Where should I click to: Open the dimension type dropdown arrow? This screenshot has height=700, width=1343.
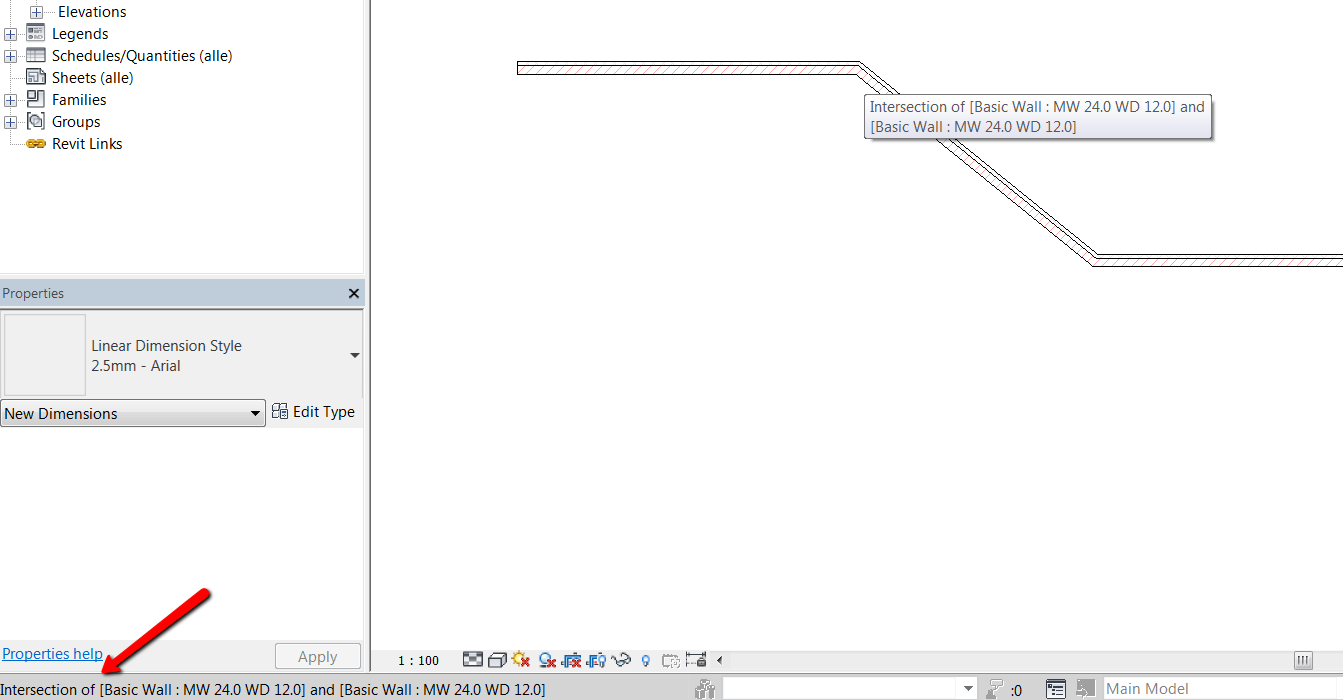[354, 355]
